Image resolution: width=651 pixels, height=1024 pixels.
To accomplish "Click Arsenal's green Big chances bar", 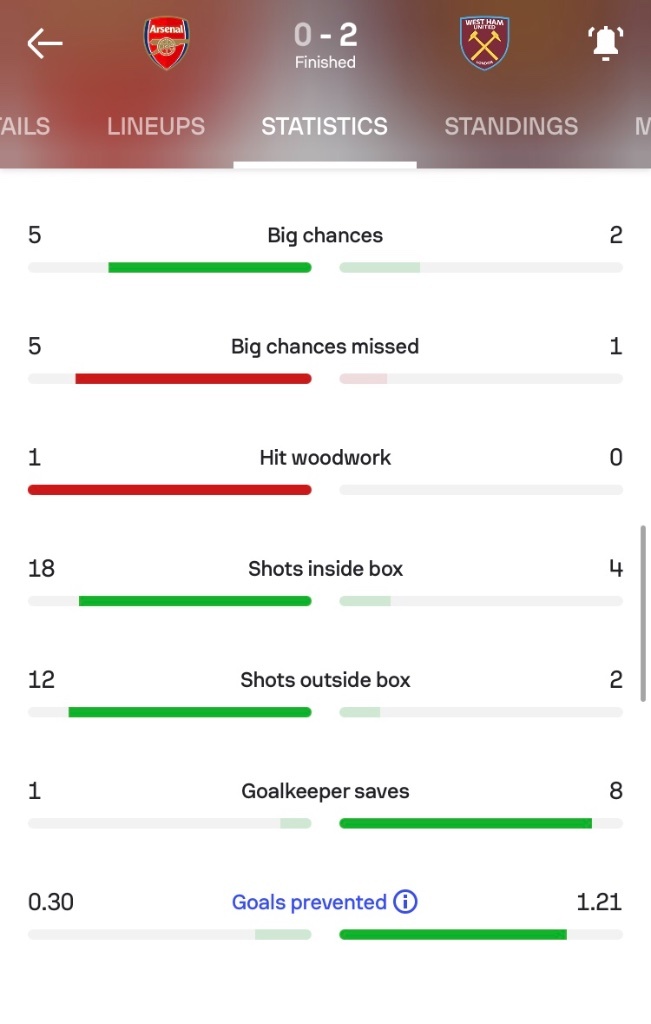I will click(210, 267).
